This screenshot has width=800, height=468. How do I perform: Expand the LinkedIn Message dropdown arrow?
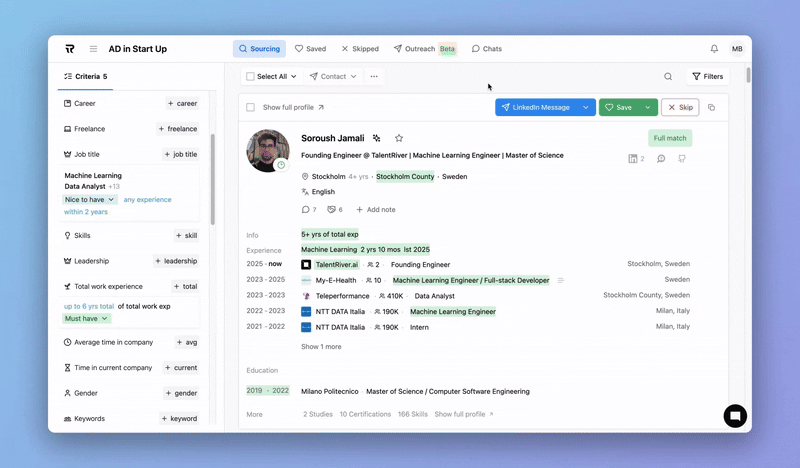(x=585, y=107)
